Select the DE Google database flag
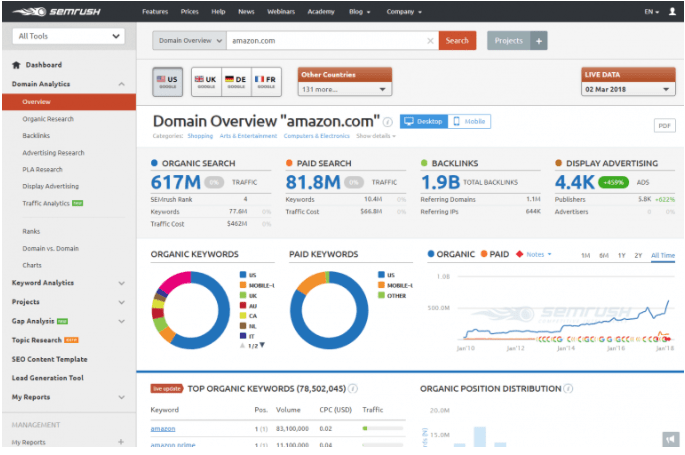Viewport: 685px width, 455px height. pos(236,82)
